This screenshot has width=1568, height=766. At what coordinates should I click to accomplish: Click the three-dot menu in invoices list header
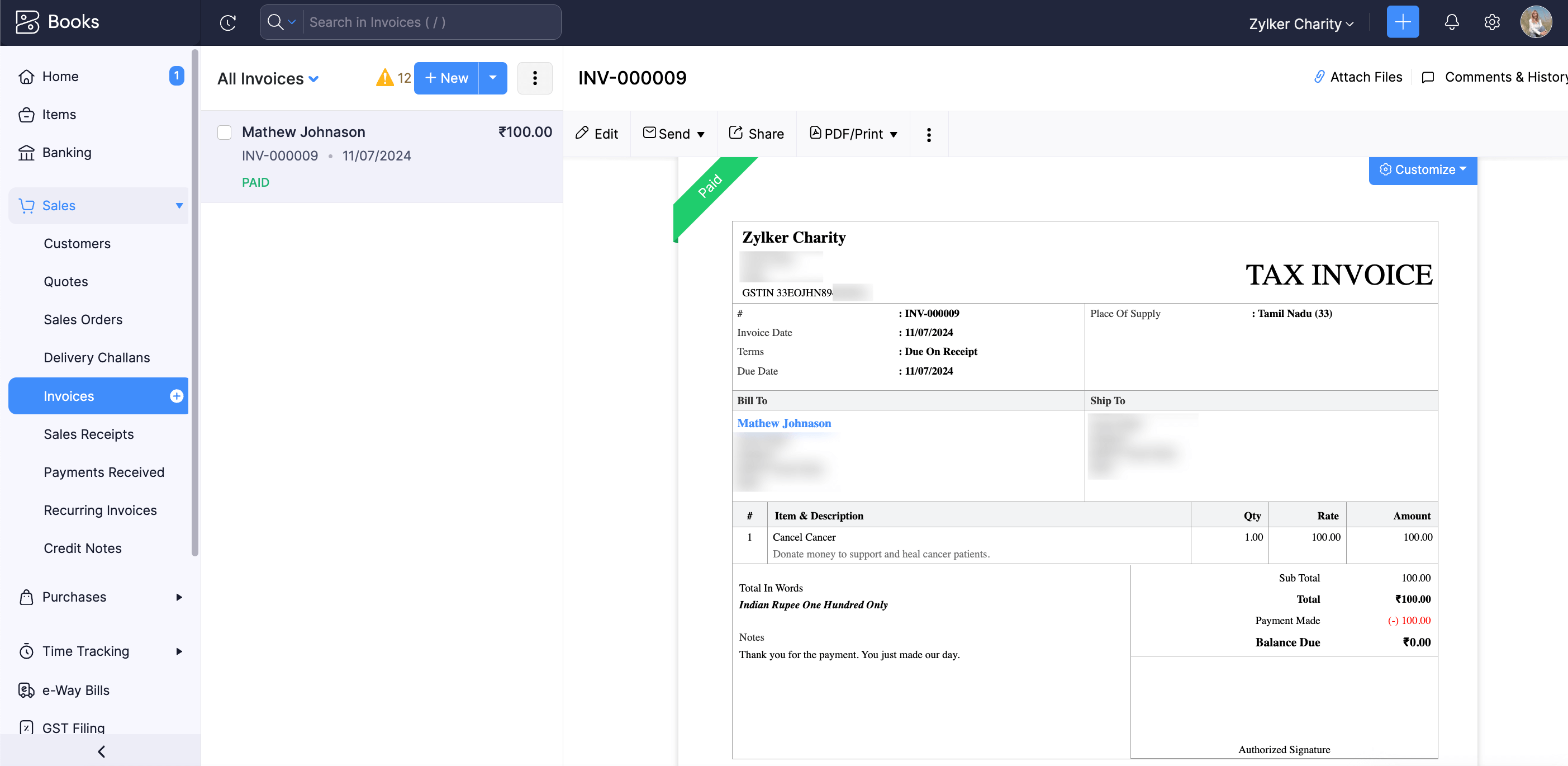click(x=536, y=77)
